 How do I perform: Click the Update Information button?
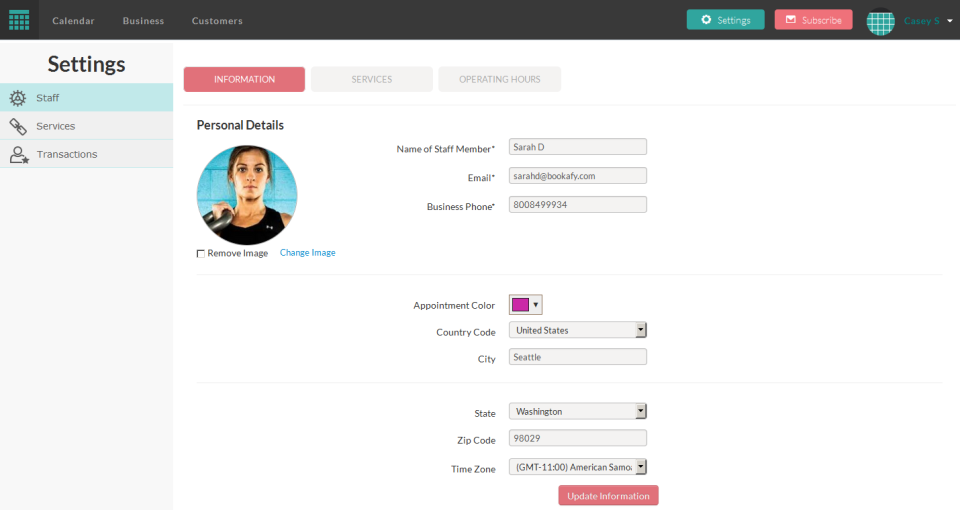[x=608, y=496]
